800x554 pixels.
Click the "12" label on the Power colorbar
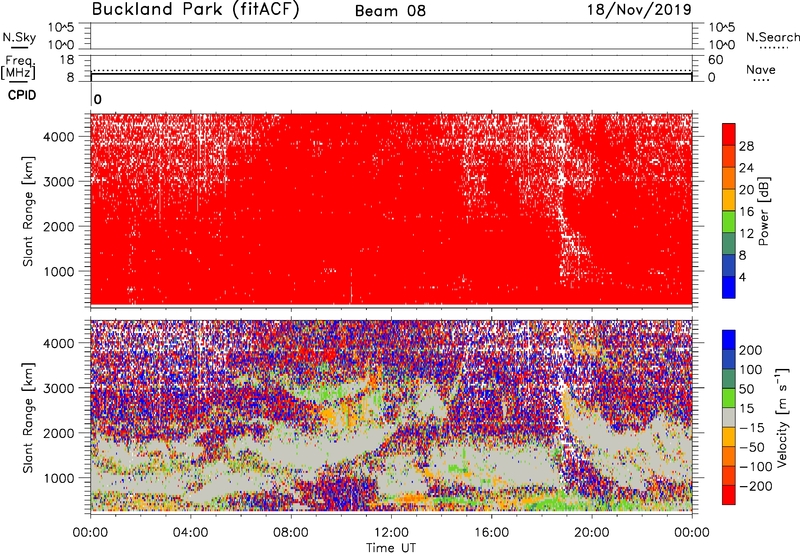(746, 233)
